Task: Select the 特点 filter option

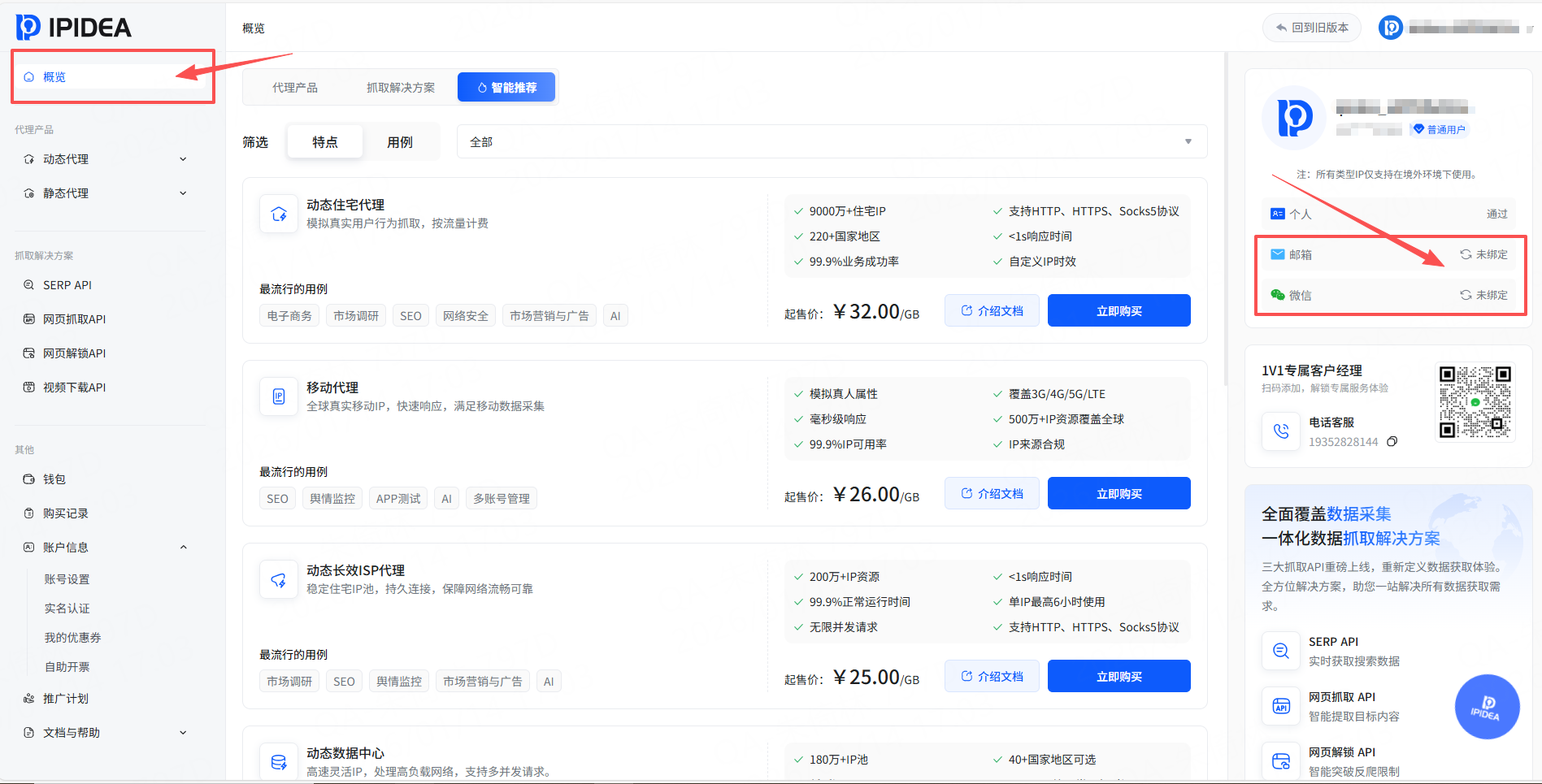Action: [x=324, y=142]
